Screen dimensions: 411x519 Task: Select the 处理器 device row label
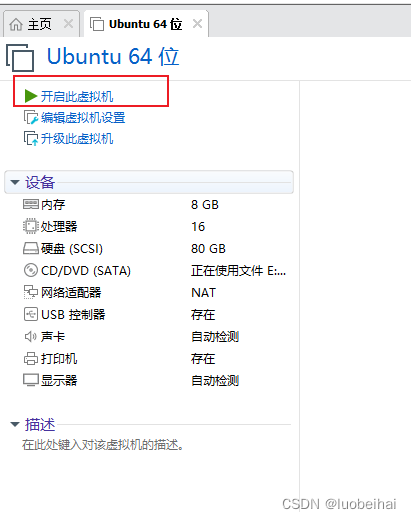tap(59, 226)
